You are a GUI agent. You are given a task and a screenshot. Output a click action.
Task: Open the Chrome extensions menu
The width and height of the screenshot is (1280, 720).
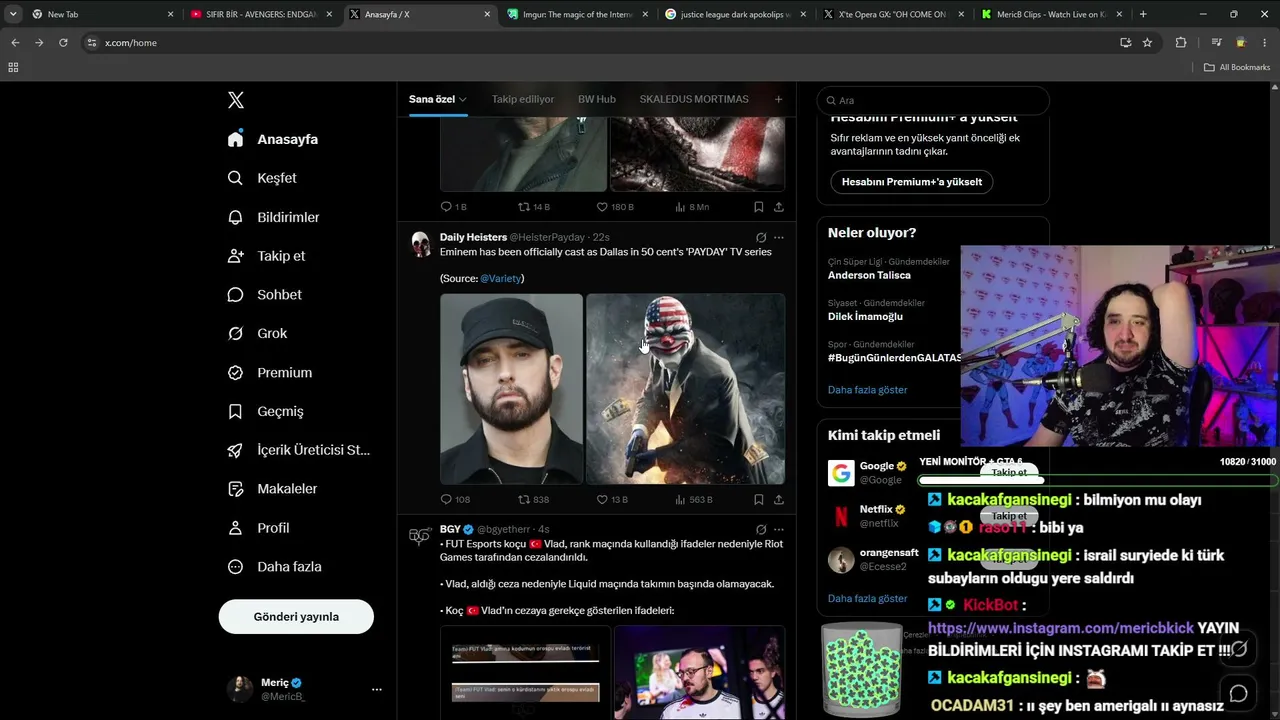tap(1181, 43)
